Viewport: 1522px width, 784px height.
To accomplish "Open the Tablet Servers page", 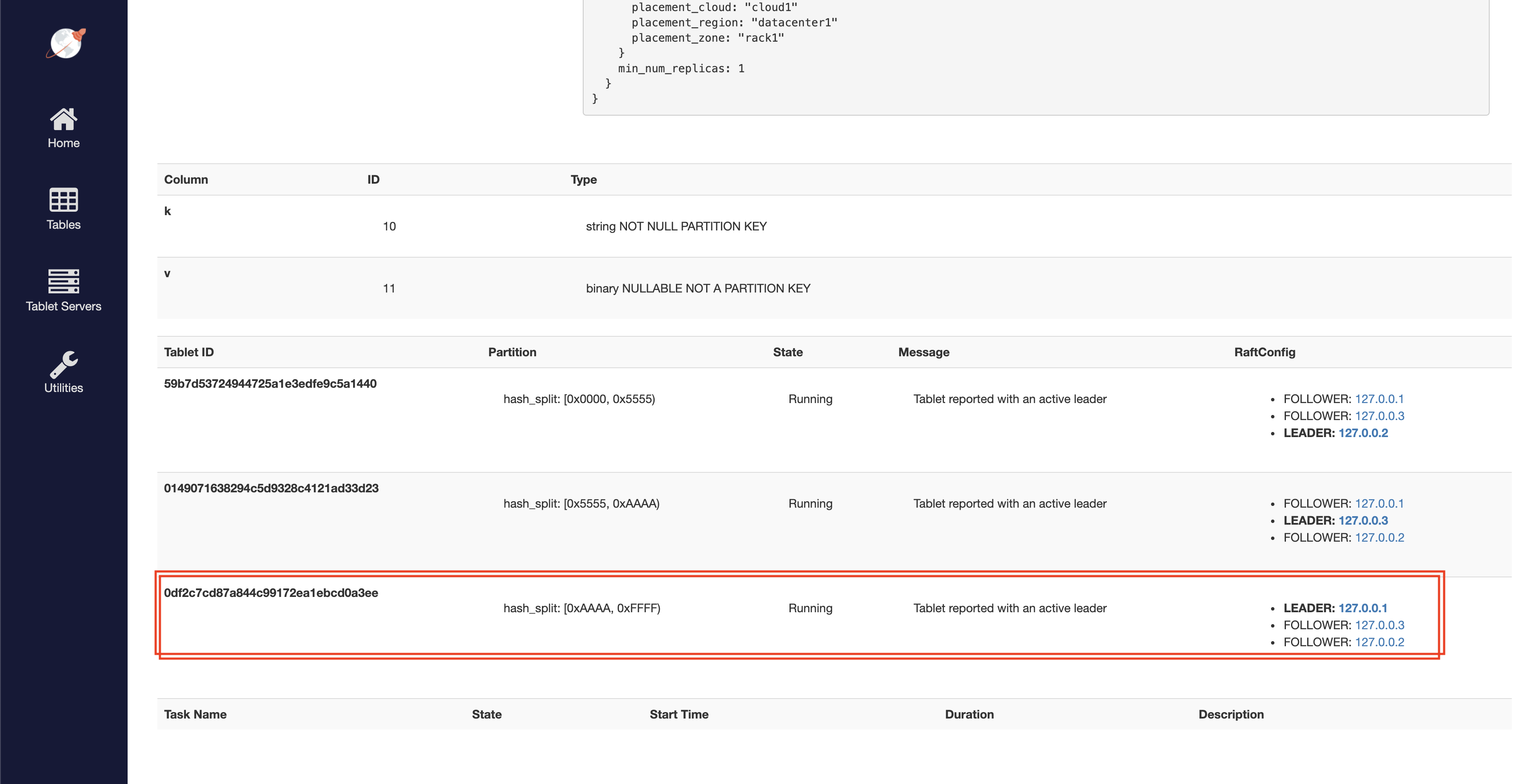I will (63, 306).
